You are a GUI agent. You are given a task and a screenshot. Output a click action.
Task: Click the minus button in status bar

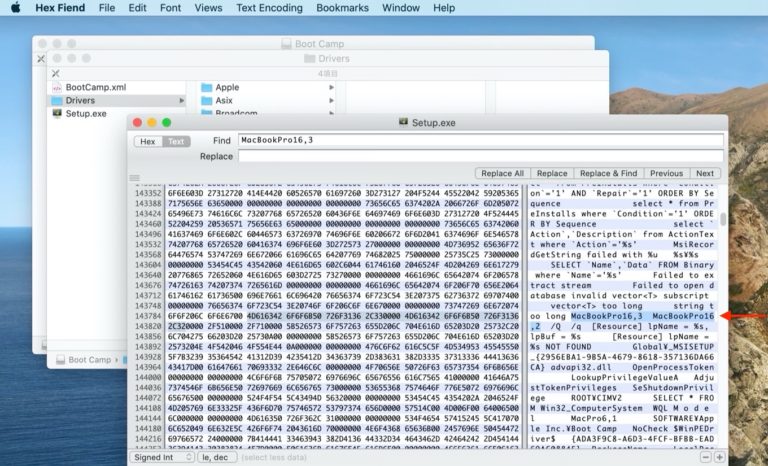(705, 457)
